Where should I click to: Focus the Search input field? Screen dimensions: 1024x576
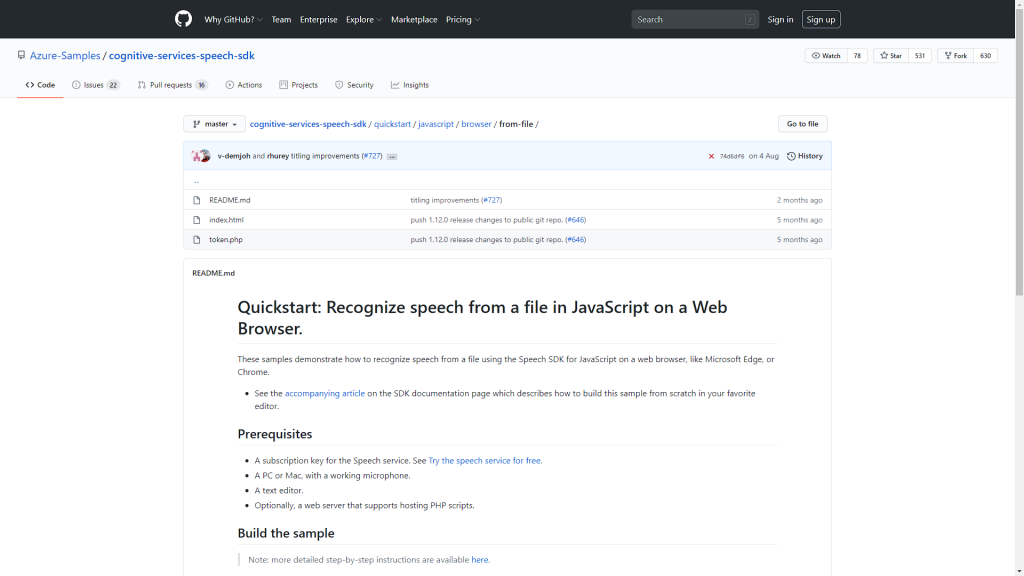[x=695, y=20]
